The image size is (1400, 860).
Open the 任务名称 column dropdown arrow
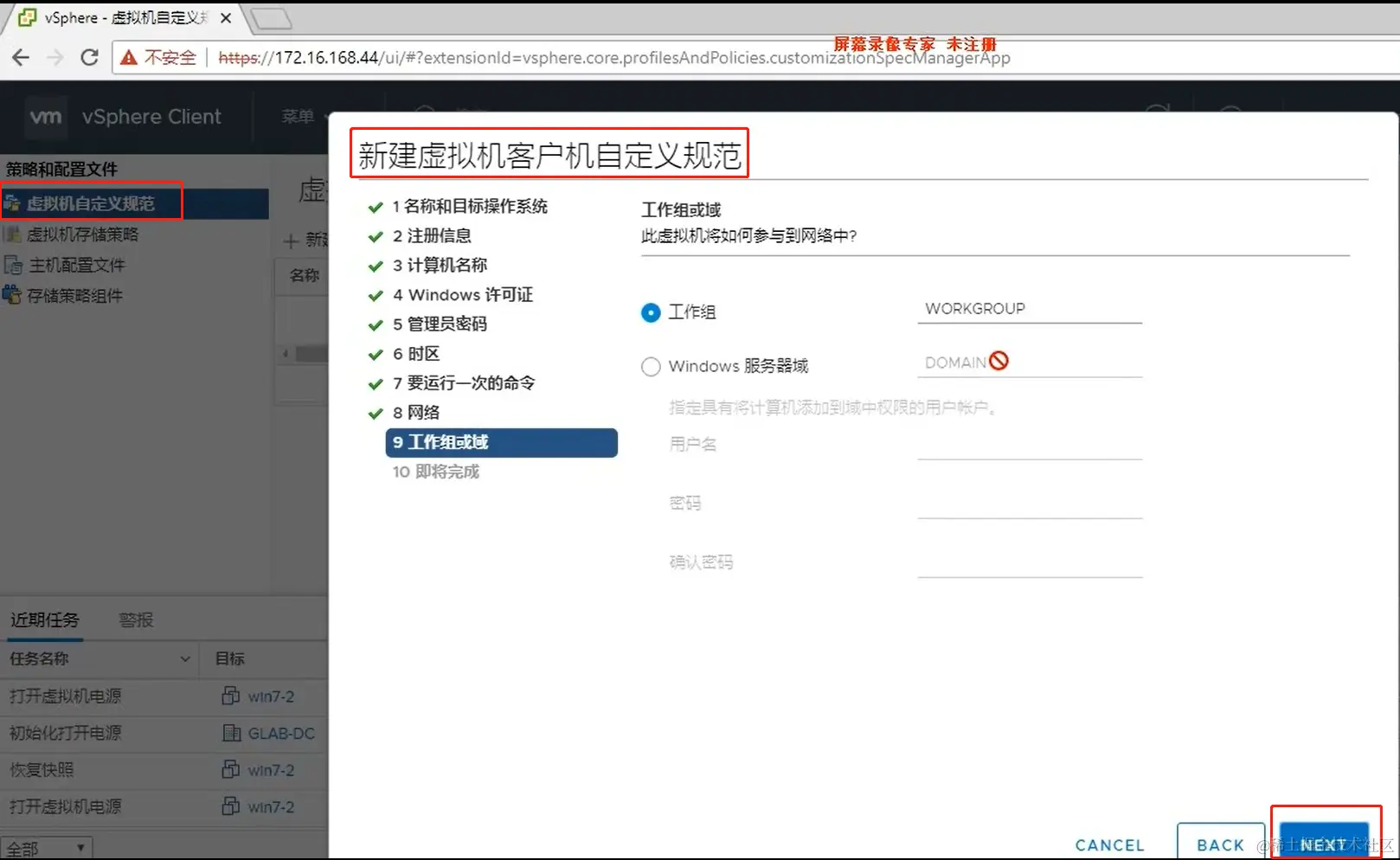pyautogui.click(x=184, y=659)
